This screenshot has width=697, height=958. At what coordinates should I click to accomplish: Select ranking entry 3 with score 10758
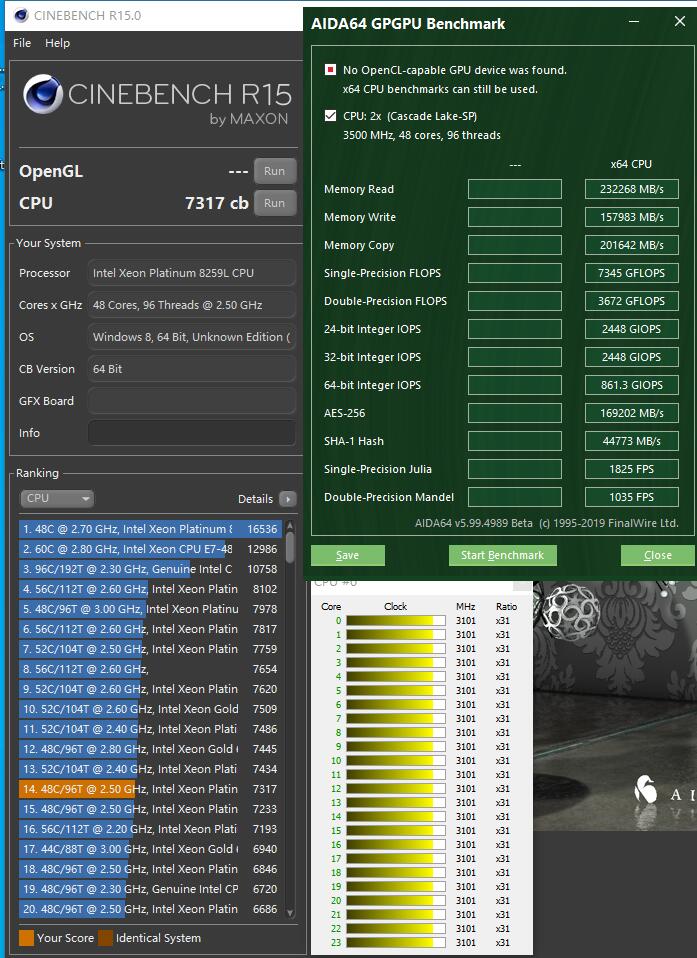coord(150,569)
